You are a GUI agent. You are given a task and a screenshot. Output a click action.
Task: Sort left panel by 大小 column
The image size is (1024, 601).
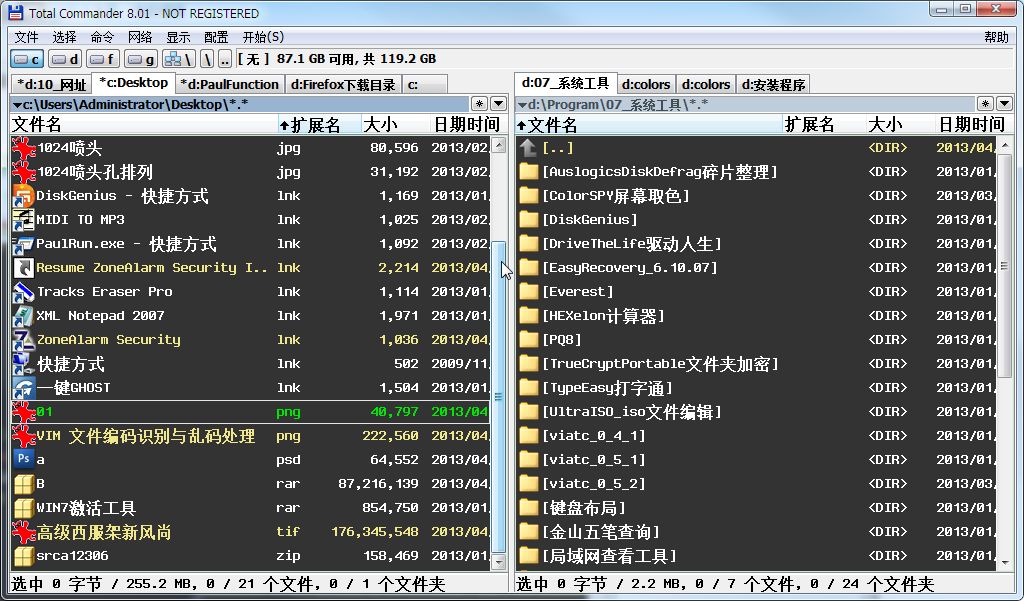(x=395, y=125)
